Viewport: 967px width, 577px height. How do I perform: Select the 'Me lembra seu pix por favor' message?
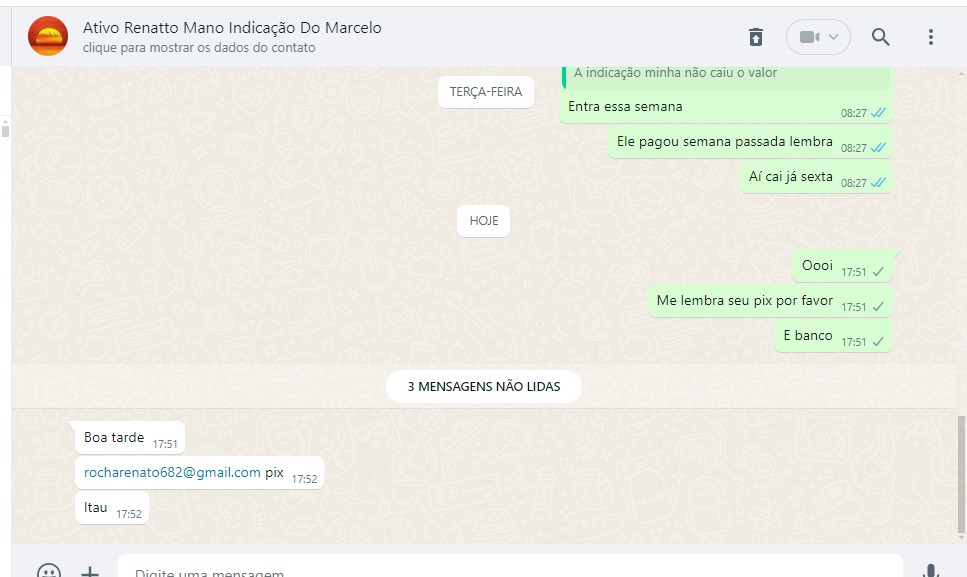pyautogui.click(x=744, y=301)
